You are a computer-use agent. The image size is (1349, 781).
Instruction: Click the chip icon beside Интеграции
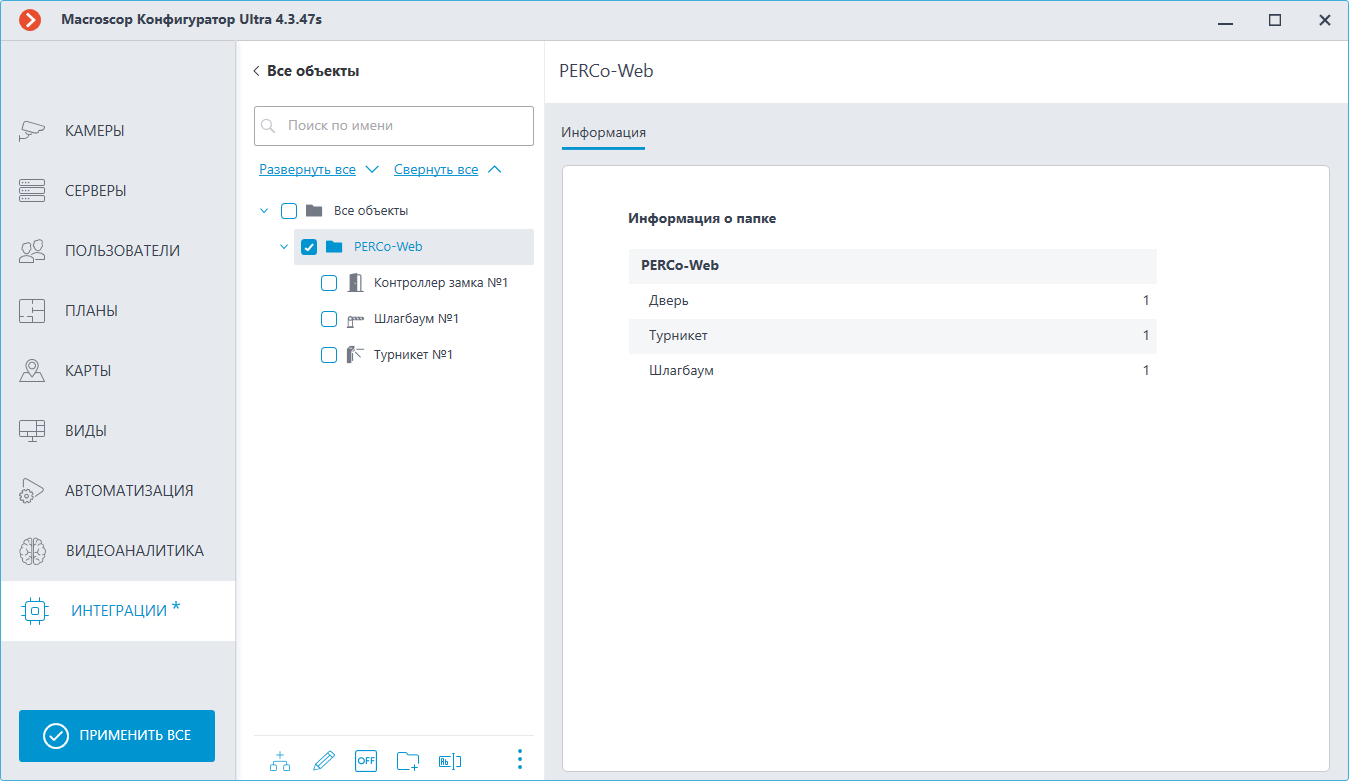[35, 611]
